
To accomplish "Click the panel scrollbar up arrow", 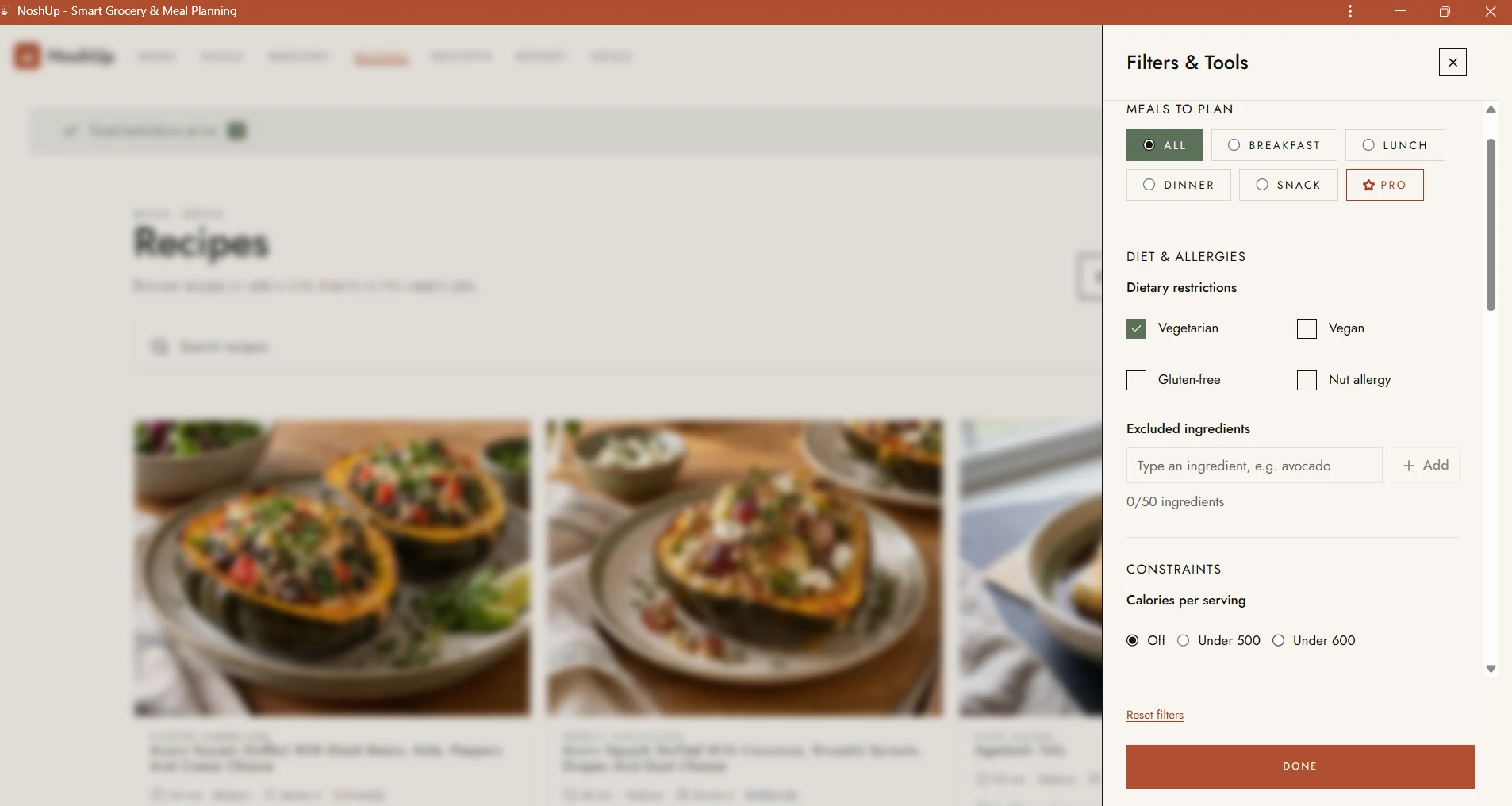I will coord(1491,109).
